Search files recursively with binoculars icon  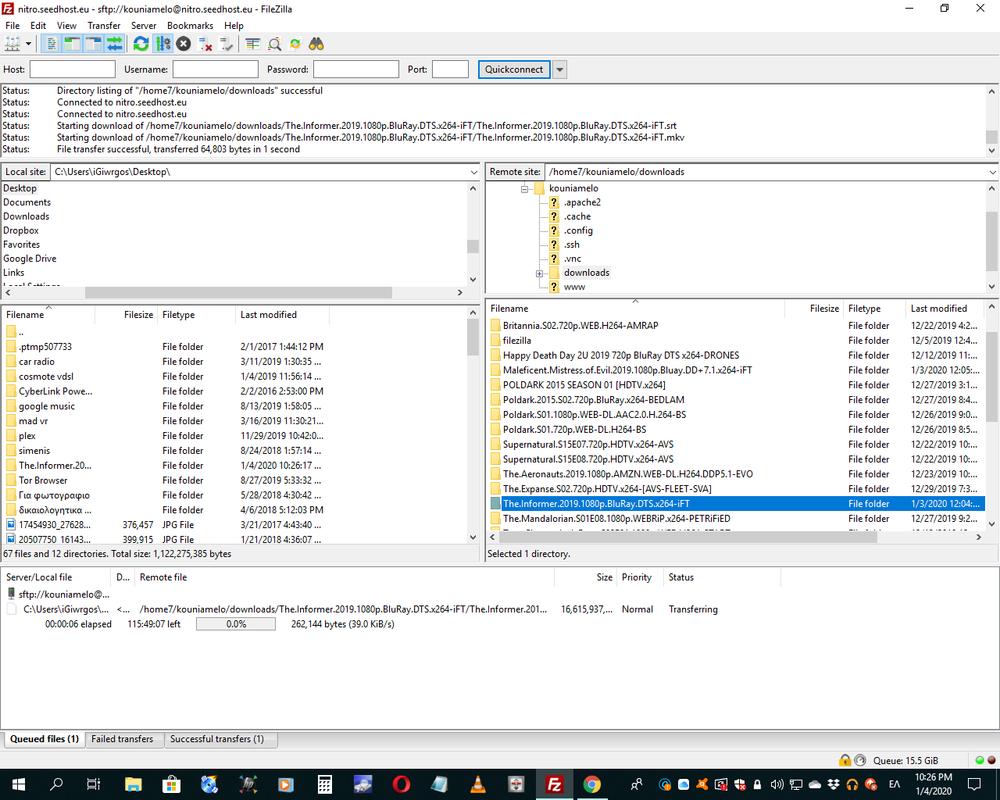tap(316, 44)
